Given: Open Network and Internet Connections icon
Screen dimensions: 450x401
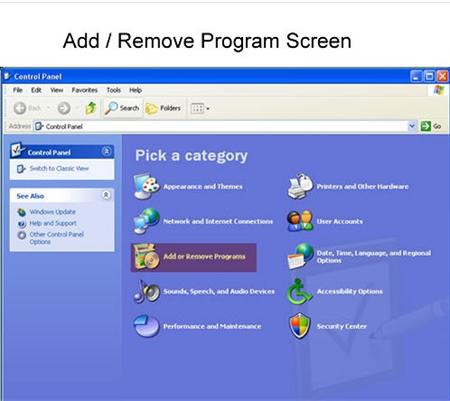Looking at the screenshot, I should tap(147, 221).
